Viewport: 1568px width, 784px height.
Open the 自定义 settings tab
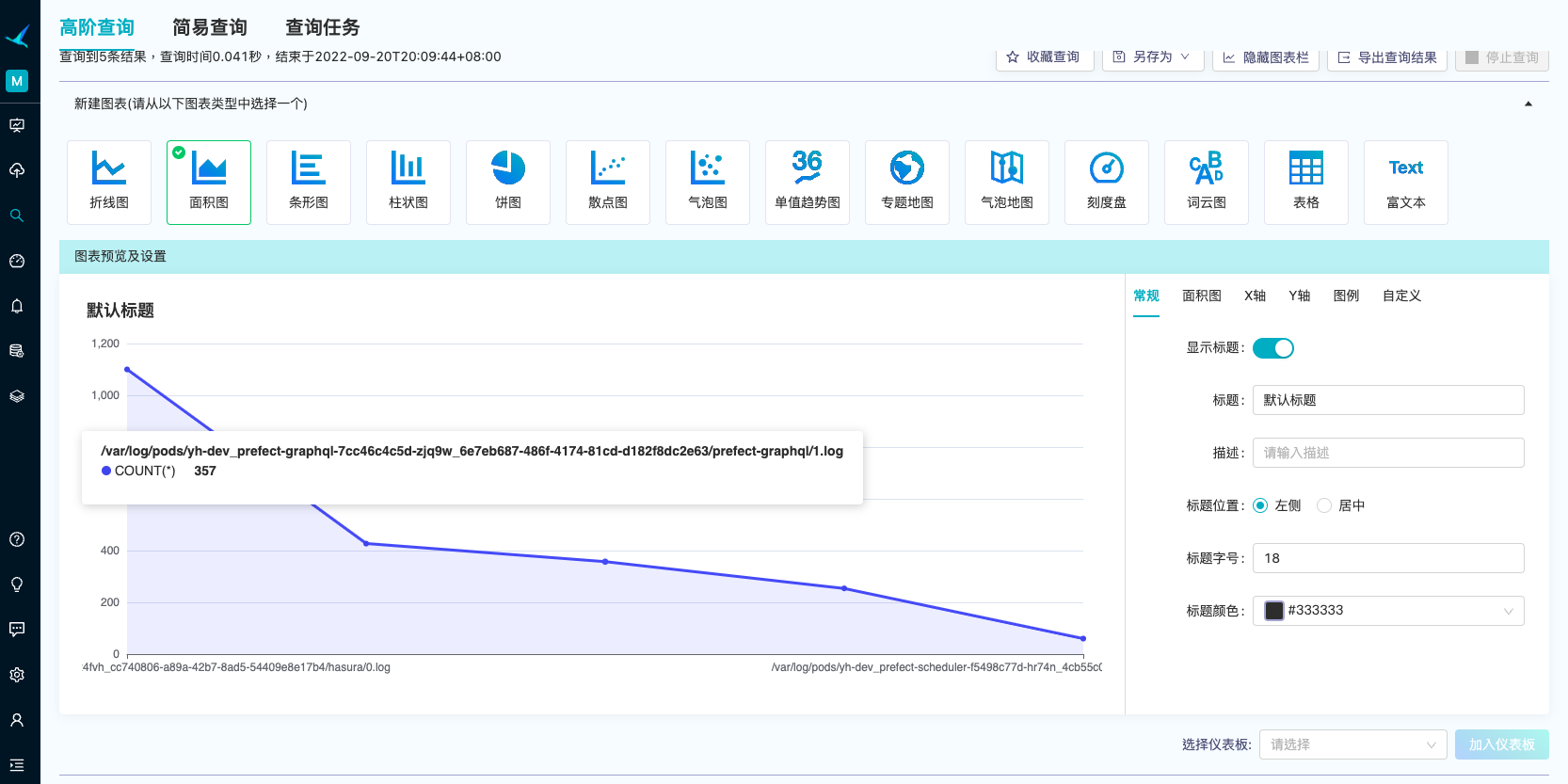(x=1401, y=296)
